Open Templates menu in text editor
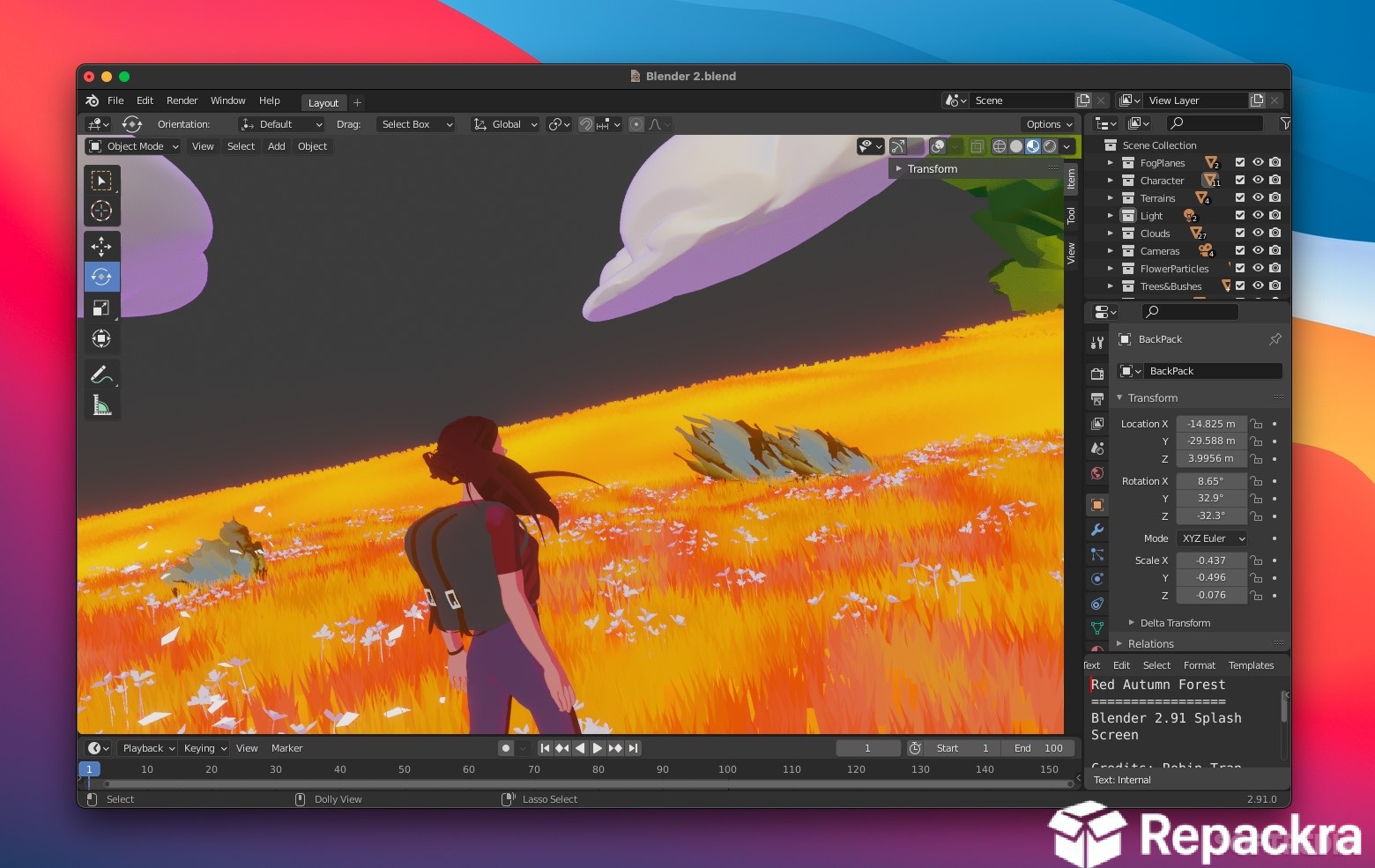 1251,665
